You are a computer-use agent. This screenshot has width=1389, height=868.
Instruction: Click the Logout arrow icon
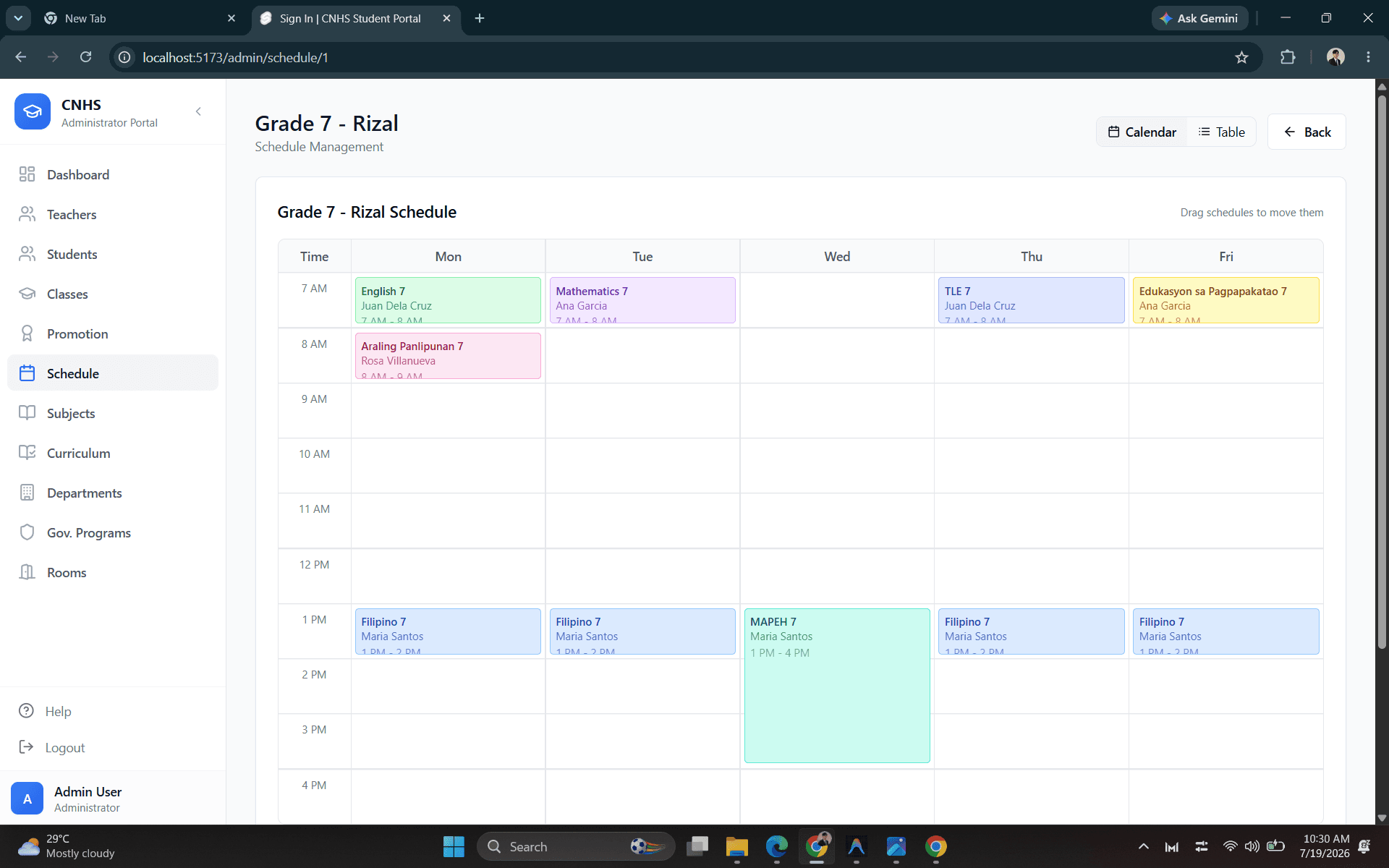click(x=26, y=747)
